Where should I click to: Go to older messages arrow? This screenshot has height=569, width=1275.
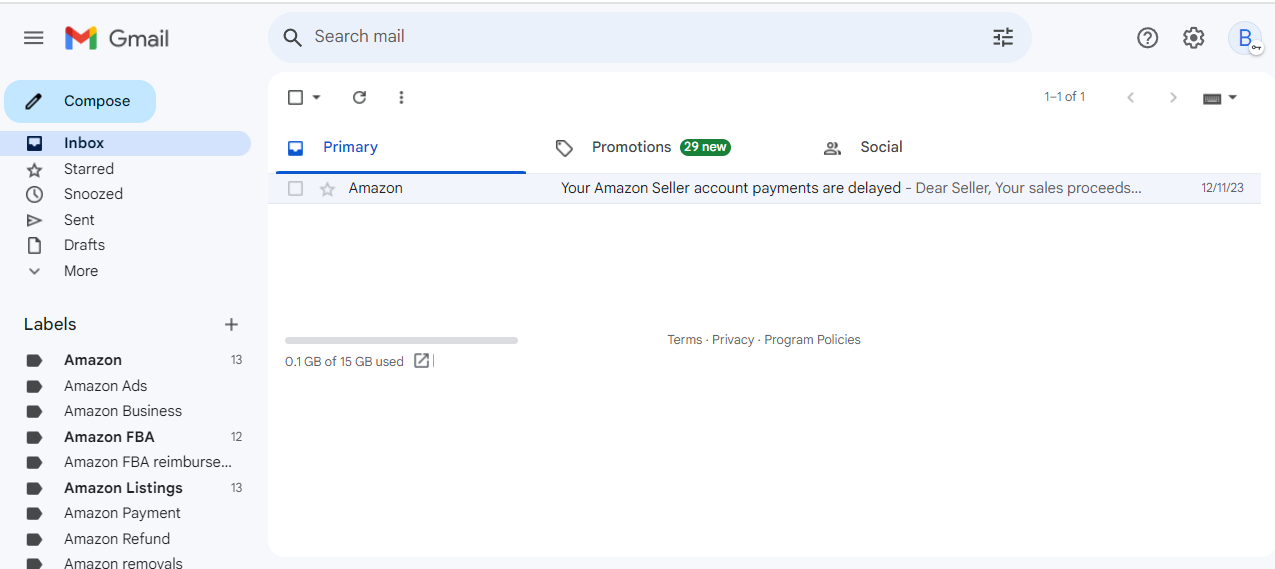point(1173,97)
